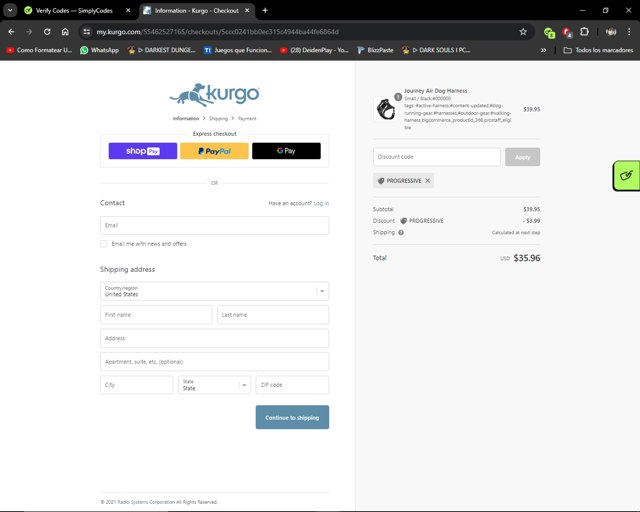Focus the Address field
Image resolution: width=640 pixels, height=512 pixels.
point(214,338)
